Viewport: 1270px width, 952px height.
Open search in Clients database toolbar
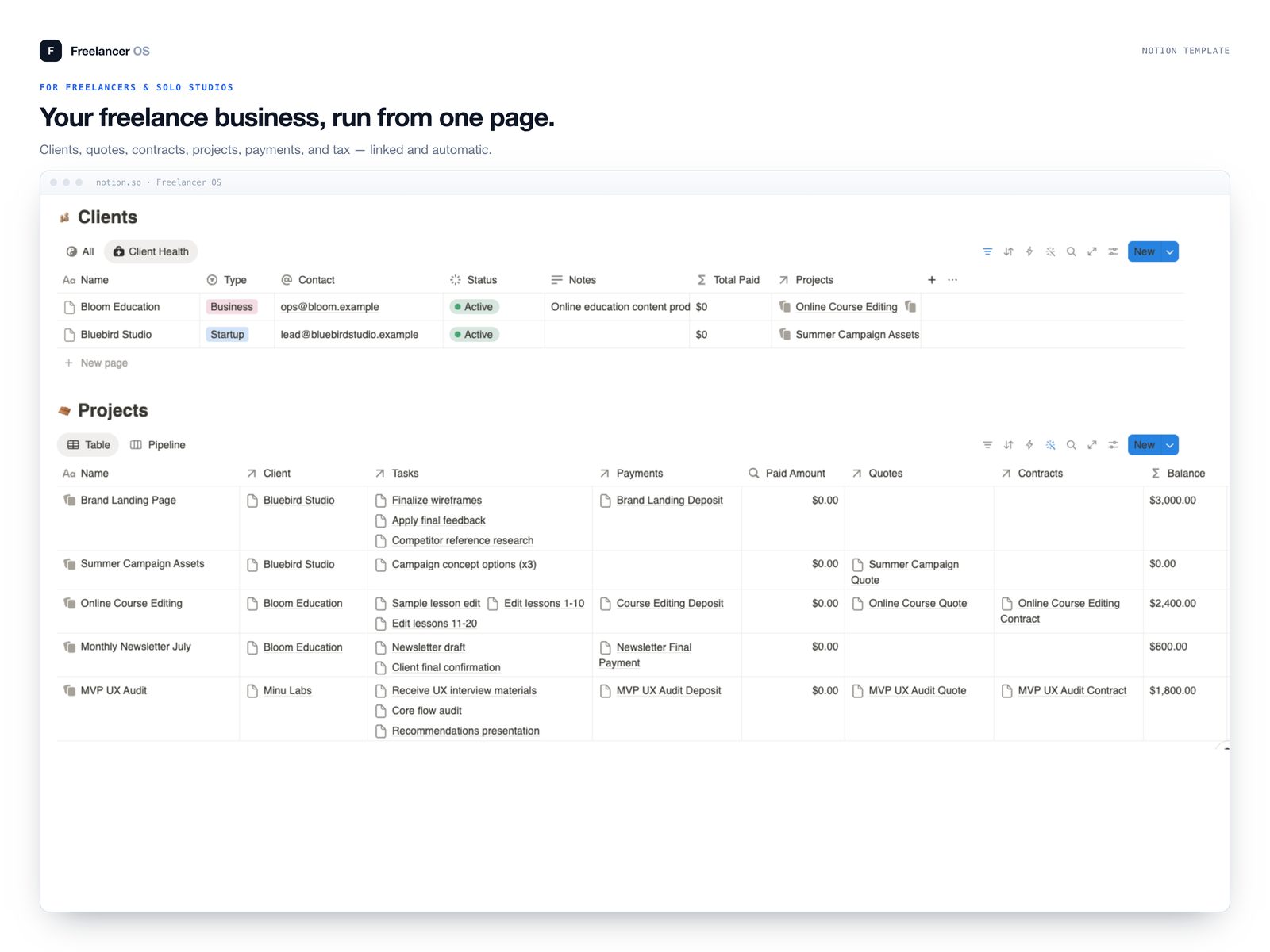pyautogui.click(x=1072, y=251)
